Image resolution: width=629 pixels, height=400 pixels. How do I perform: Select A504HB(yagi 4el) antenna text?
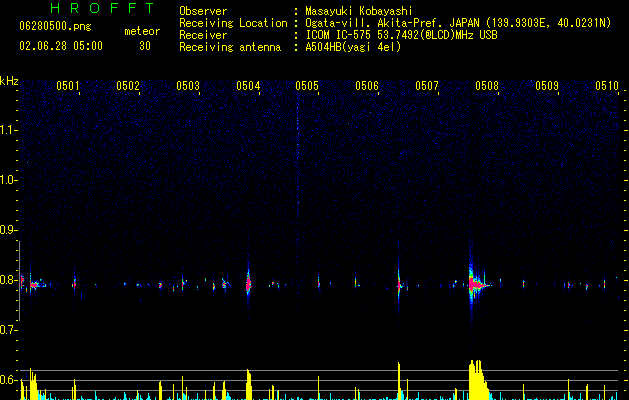tap(353, 47)
